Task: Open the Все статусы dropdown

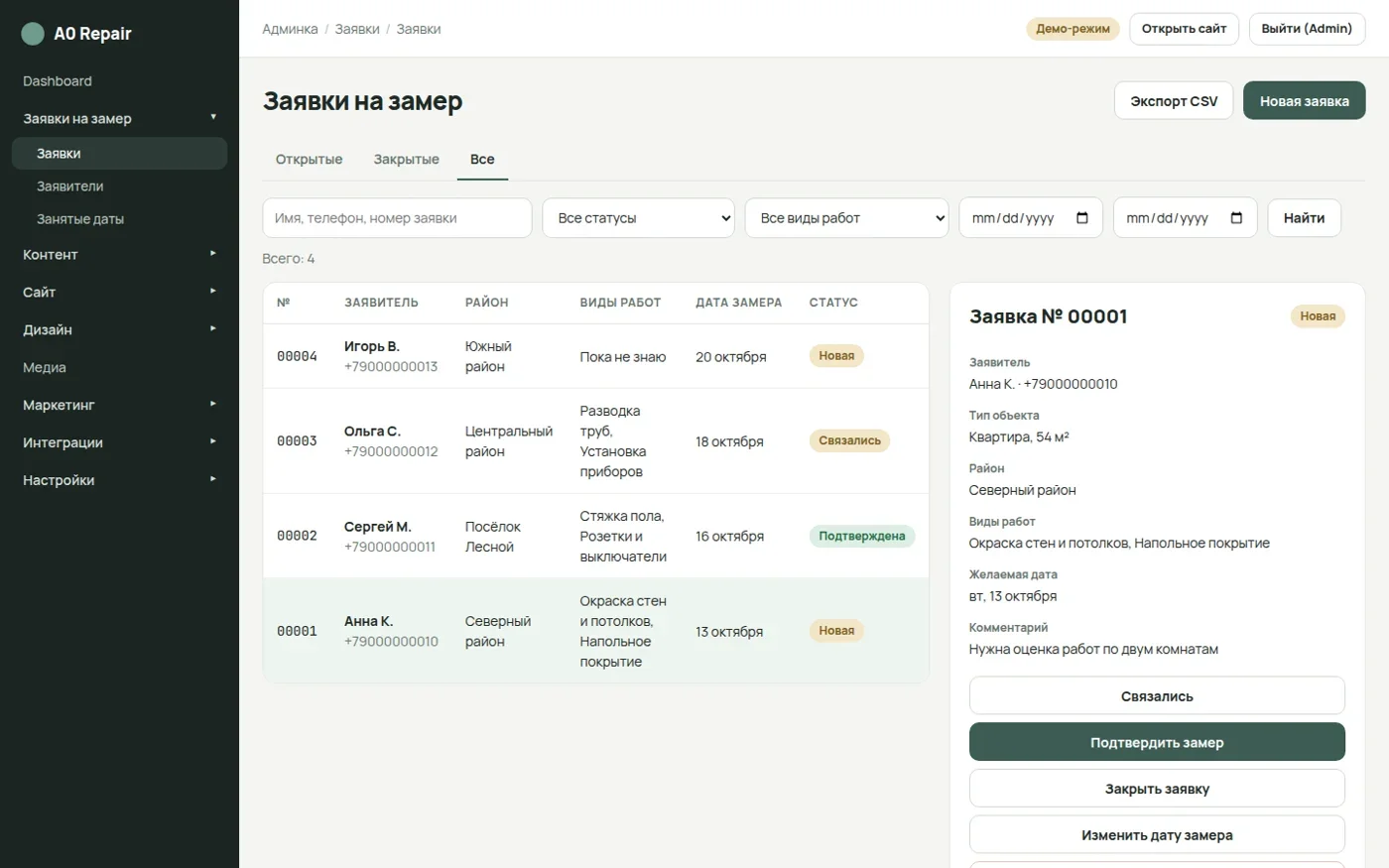Action: tap(638, 218)
